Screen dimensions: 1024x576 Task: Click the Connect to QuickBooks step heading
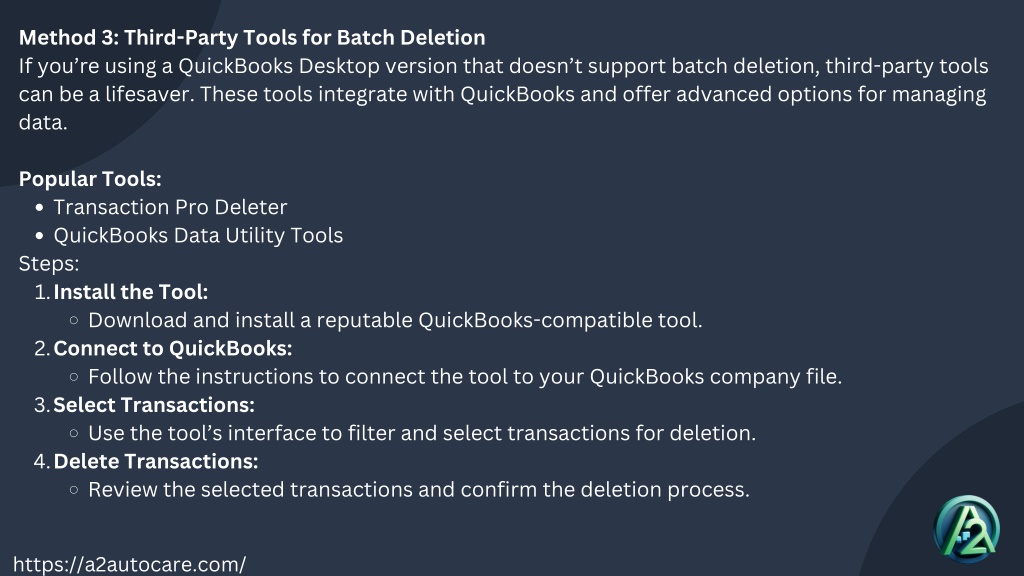(x=172, y=348)
